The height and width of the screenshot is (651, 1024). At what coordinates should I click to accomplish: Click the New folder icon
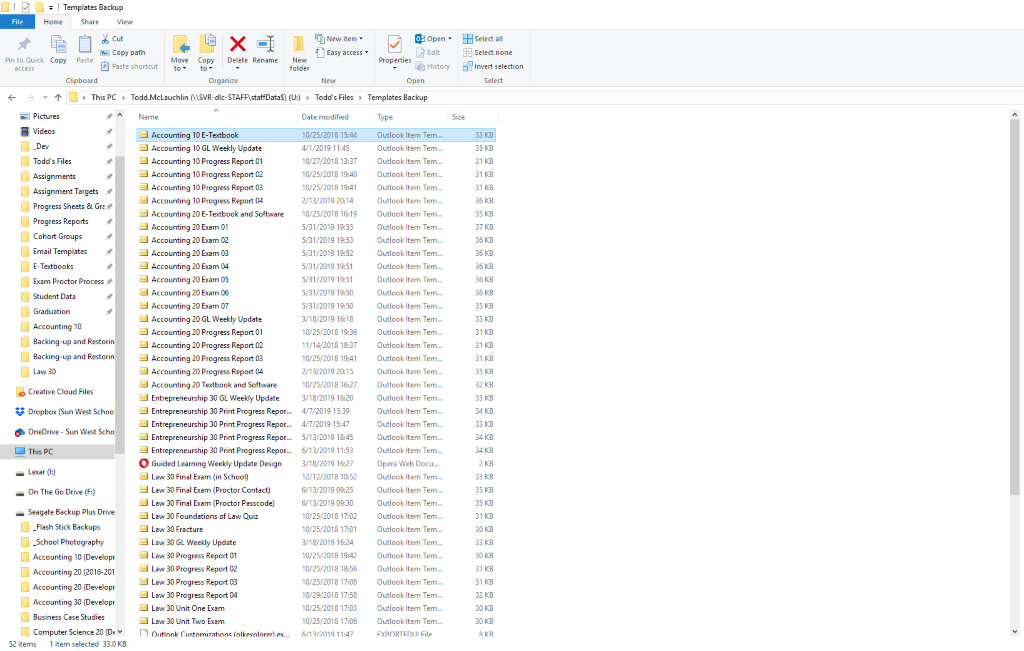pos(299,44)
